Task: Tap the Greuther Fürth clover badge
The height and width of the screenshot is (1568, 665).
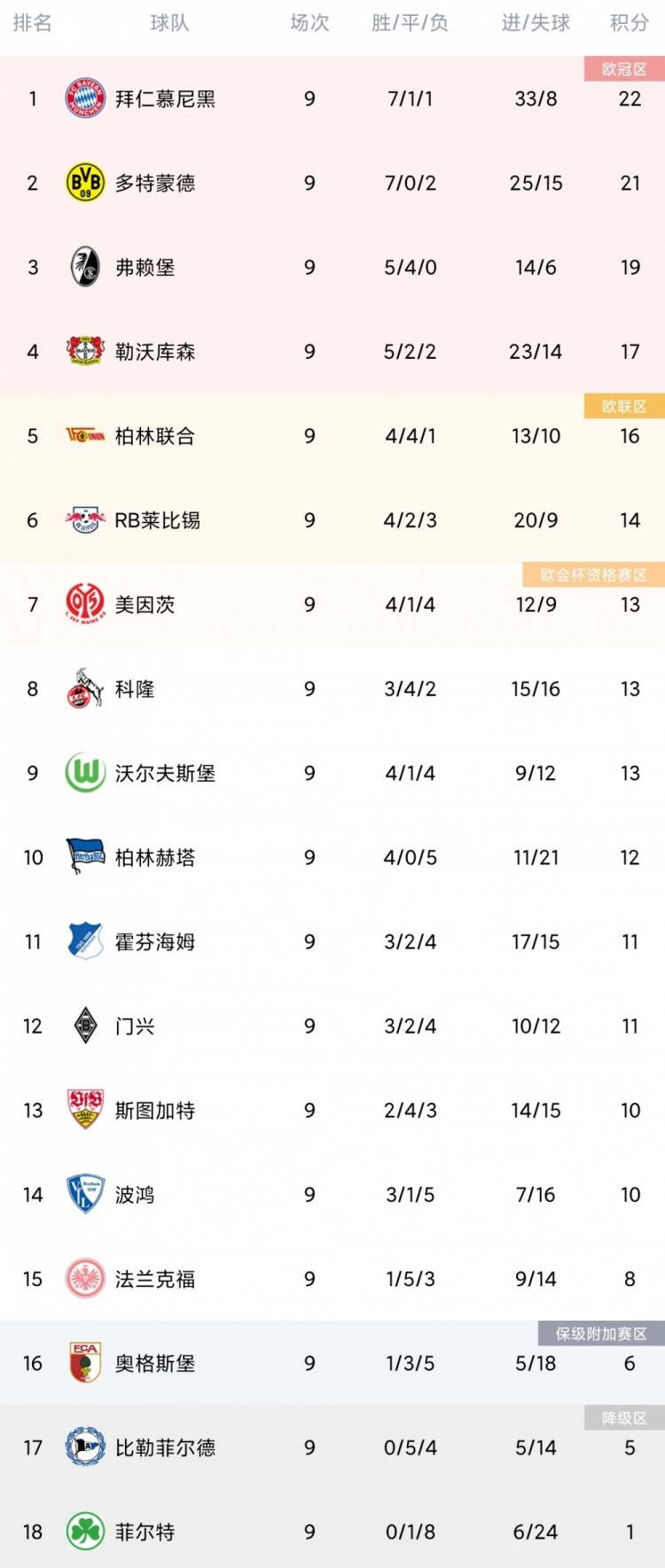Action: pos(85,1532)
